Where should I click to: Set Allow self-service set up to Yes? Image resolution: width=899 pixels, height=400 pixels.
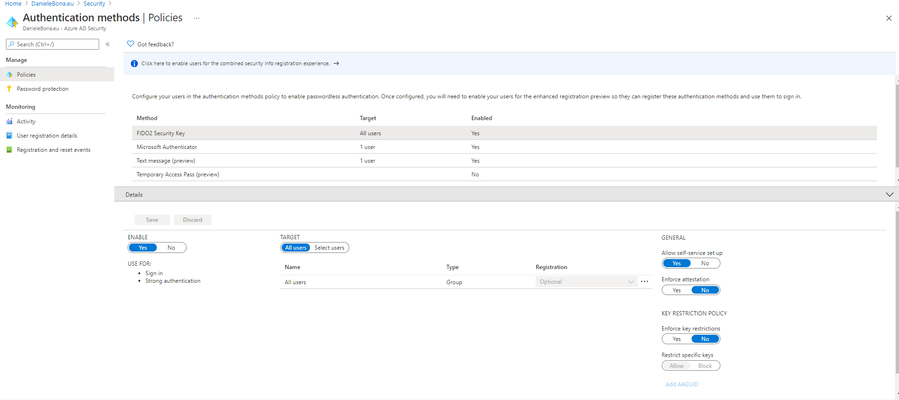[677, 263]
